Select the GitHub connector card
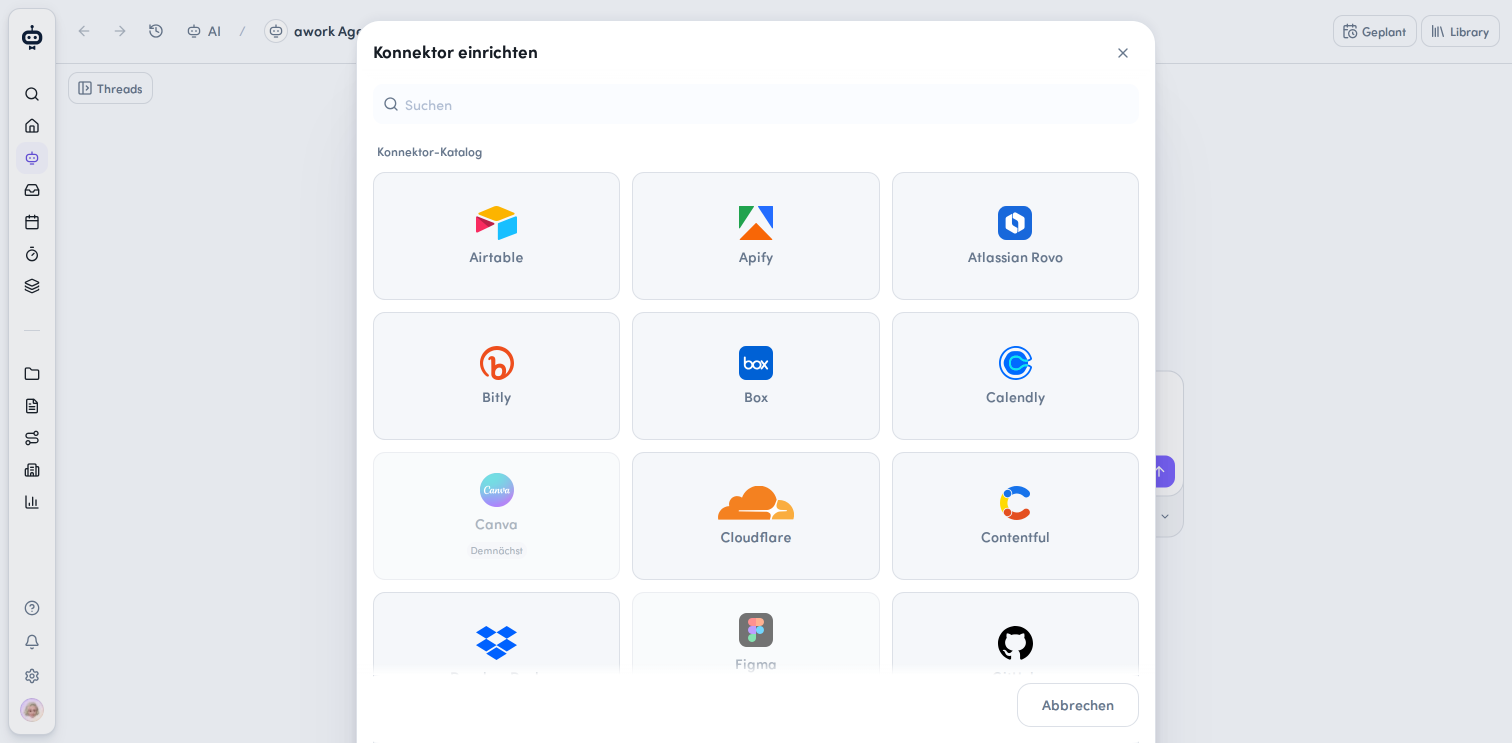 coord(1015,633)
